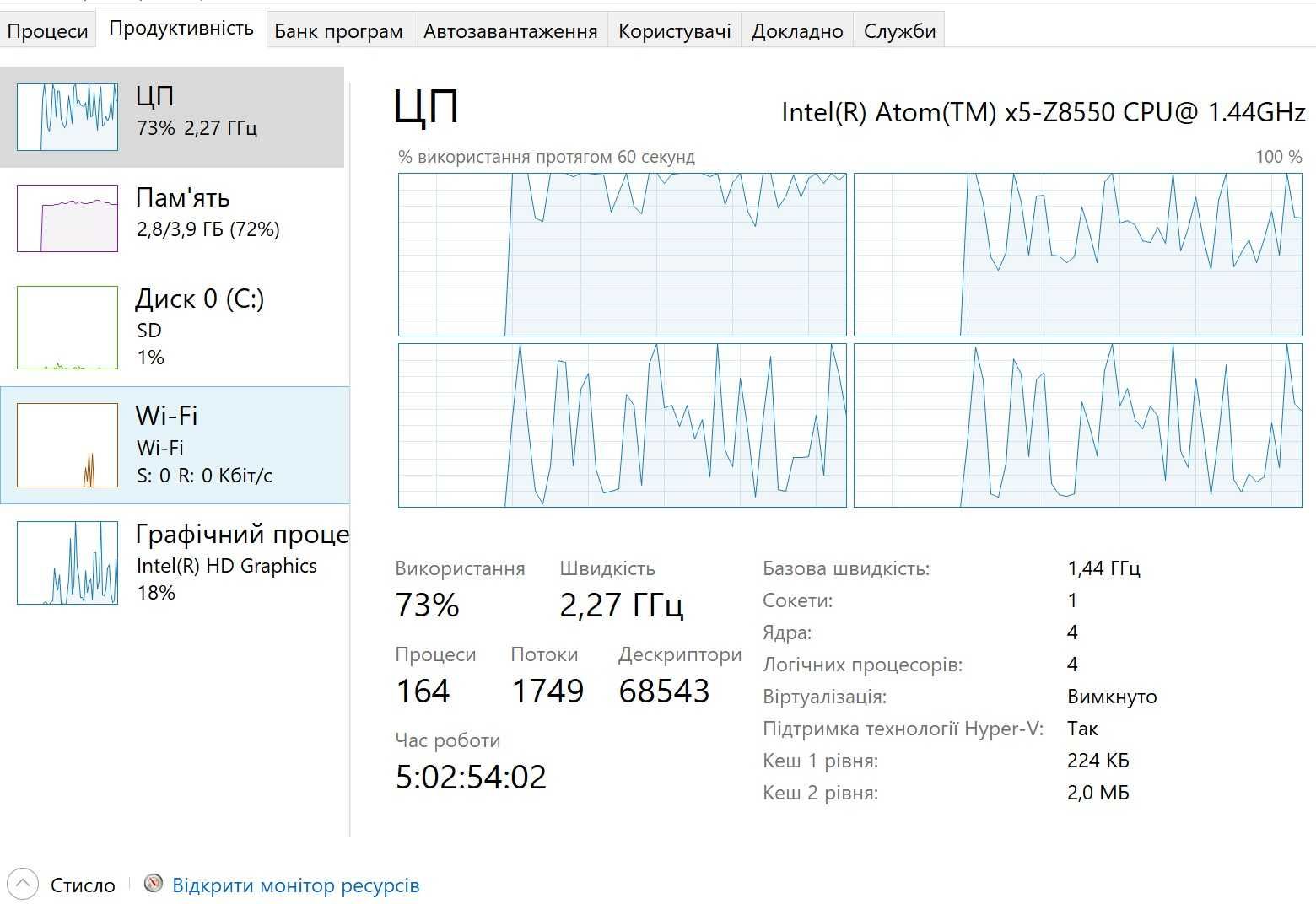Screen dimensions: 1316x904
Task: Click the Швидкість 2,27 ГГц value
Action: 622,605
